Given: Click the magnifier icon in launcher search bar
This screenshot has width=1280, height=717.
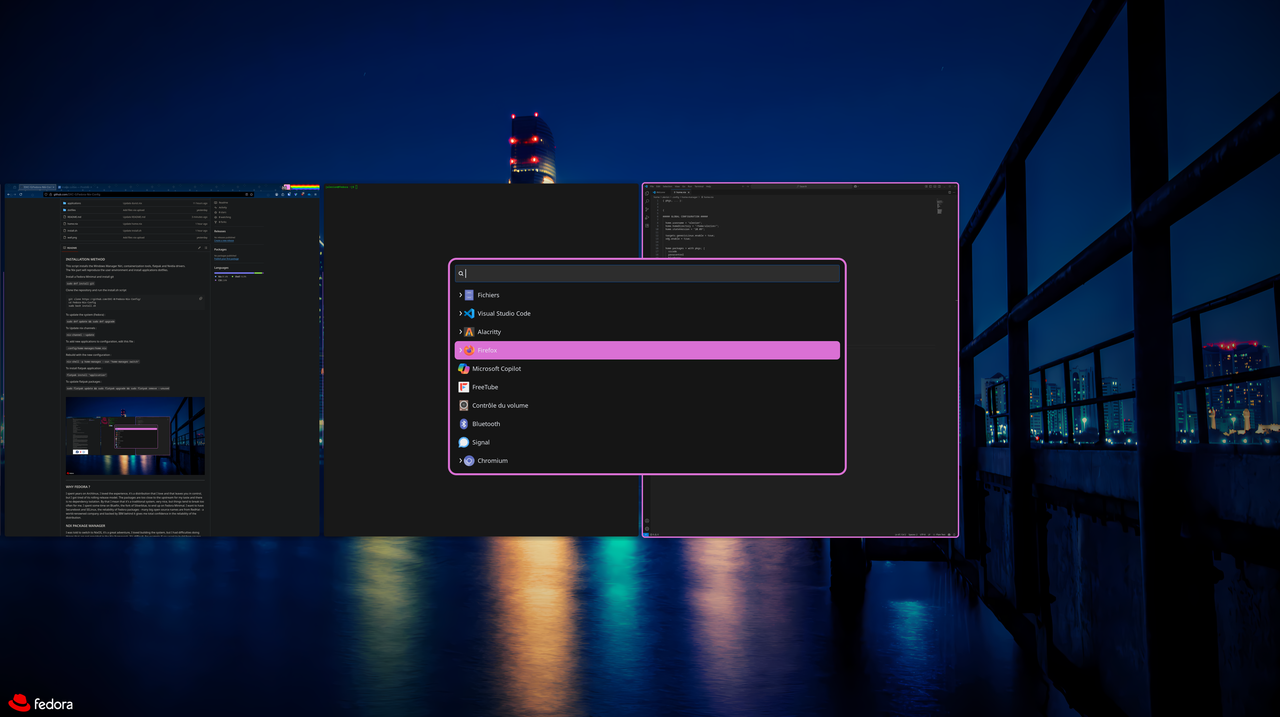Looking at the screenshot, I should [x=461, y=273].
